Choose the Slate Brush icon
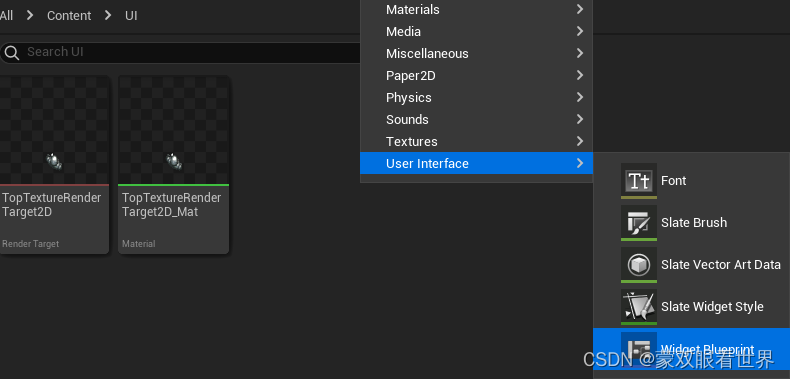The image size is (790, 379). click(639, 223)
